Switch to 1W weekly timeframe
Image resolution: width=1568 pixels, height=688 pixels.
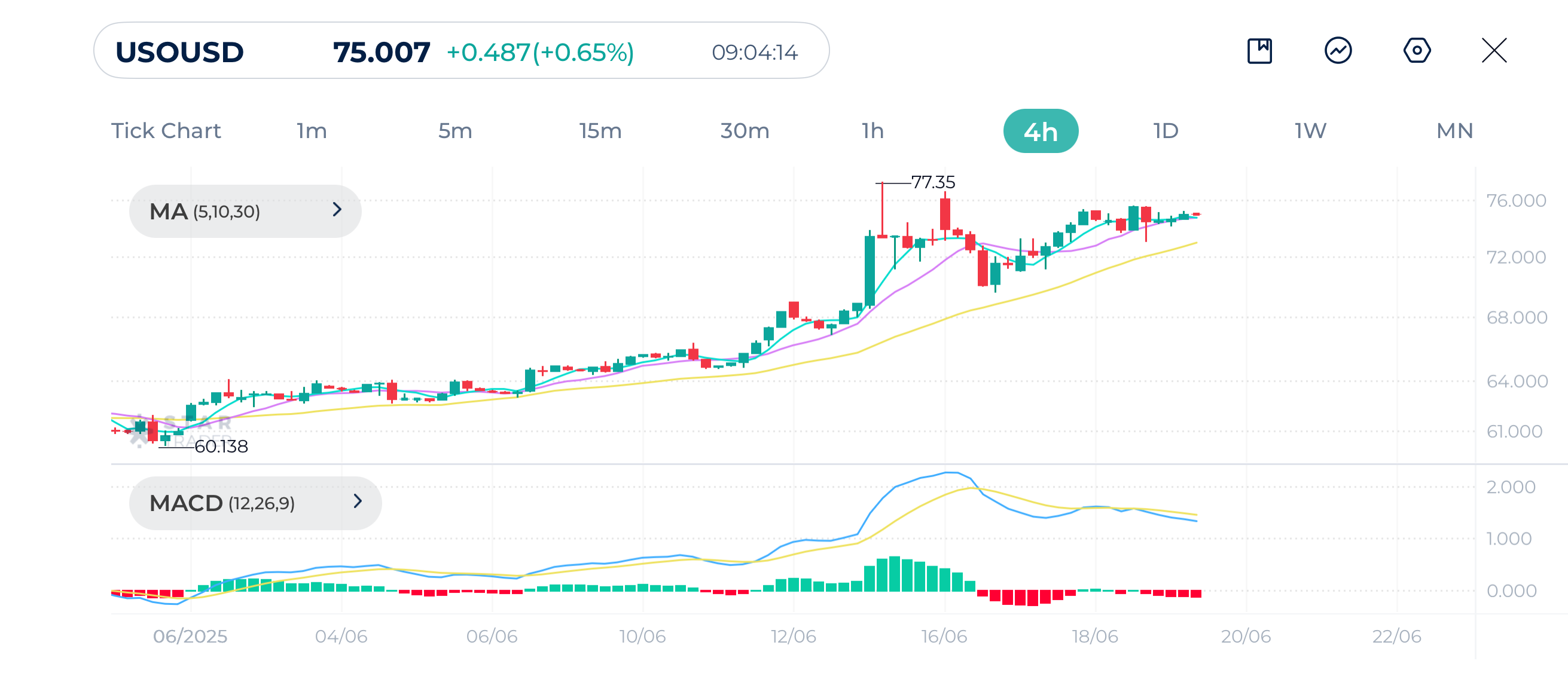pyautogui.click(x=1310, y=131)
